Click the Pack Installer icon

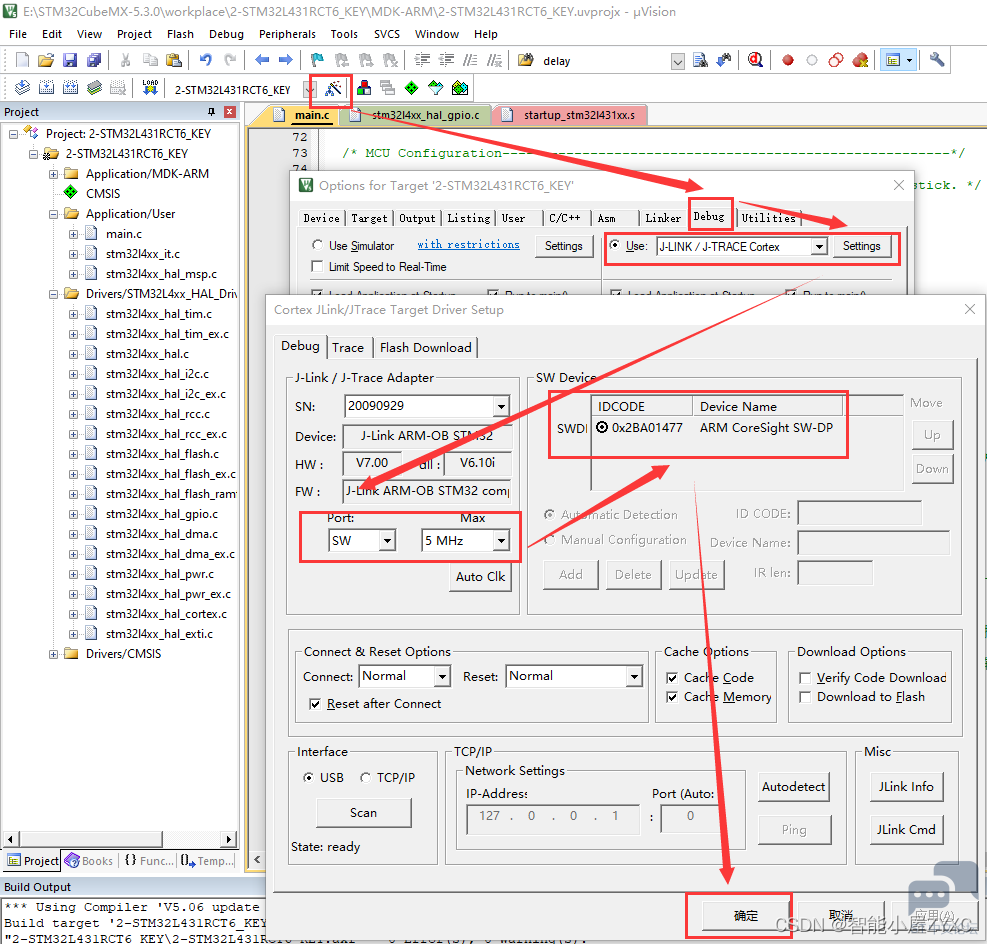coord(460,88)
